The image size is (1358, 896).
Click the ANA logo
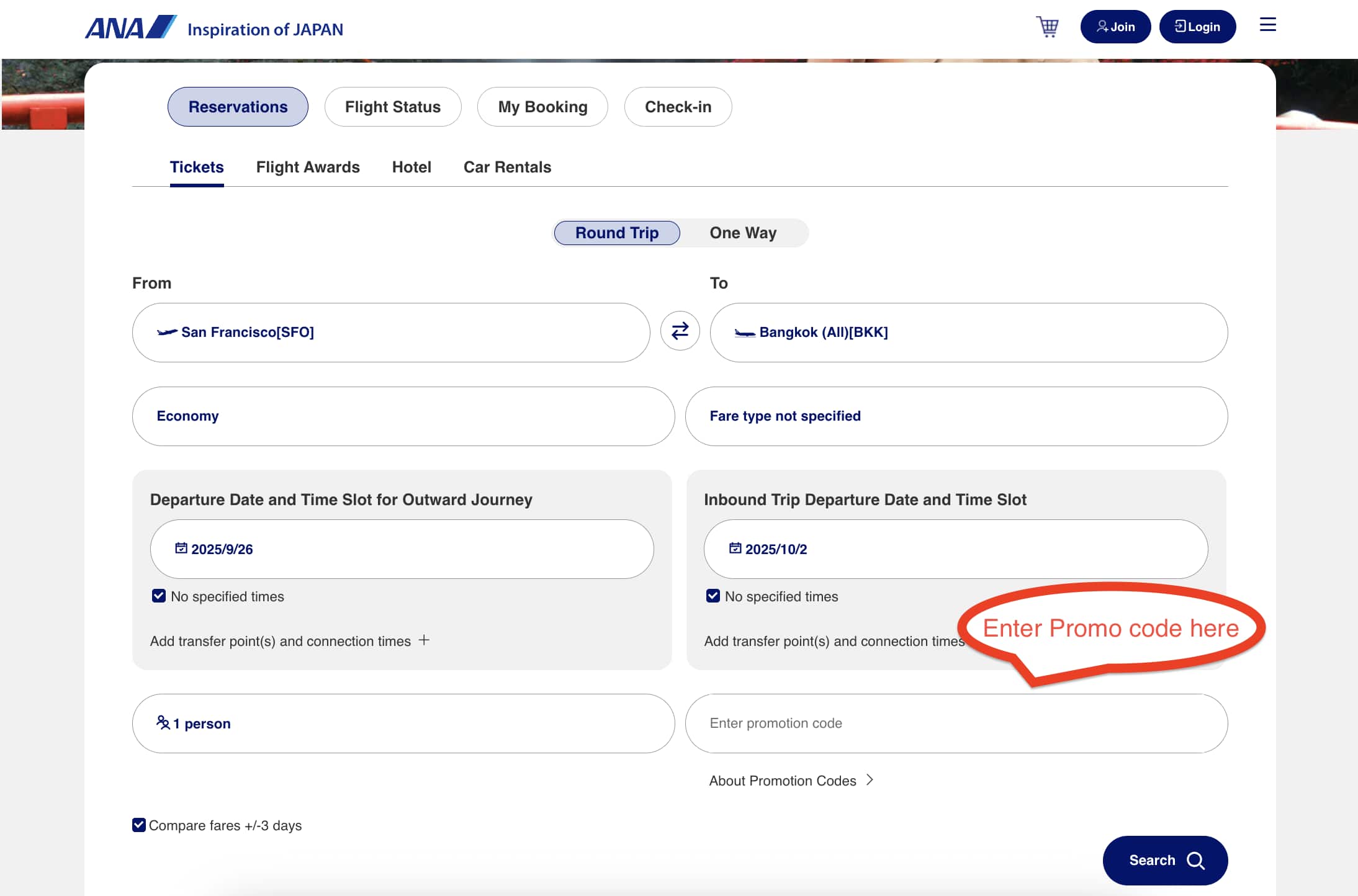[x=130, y=28]
